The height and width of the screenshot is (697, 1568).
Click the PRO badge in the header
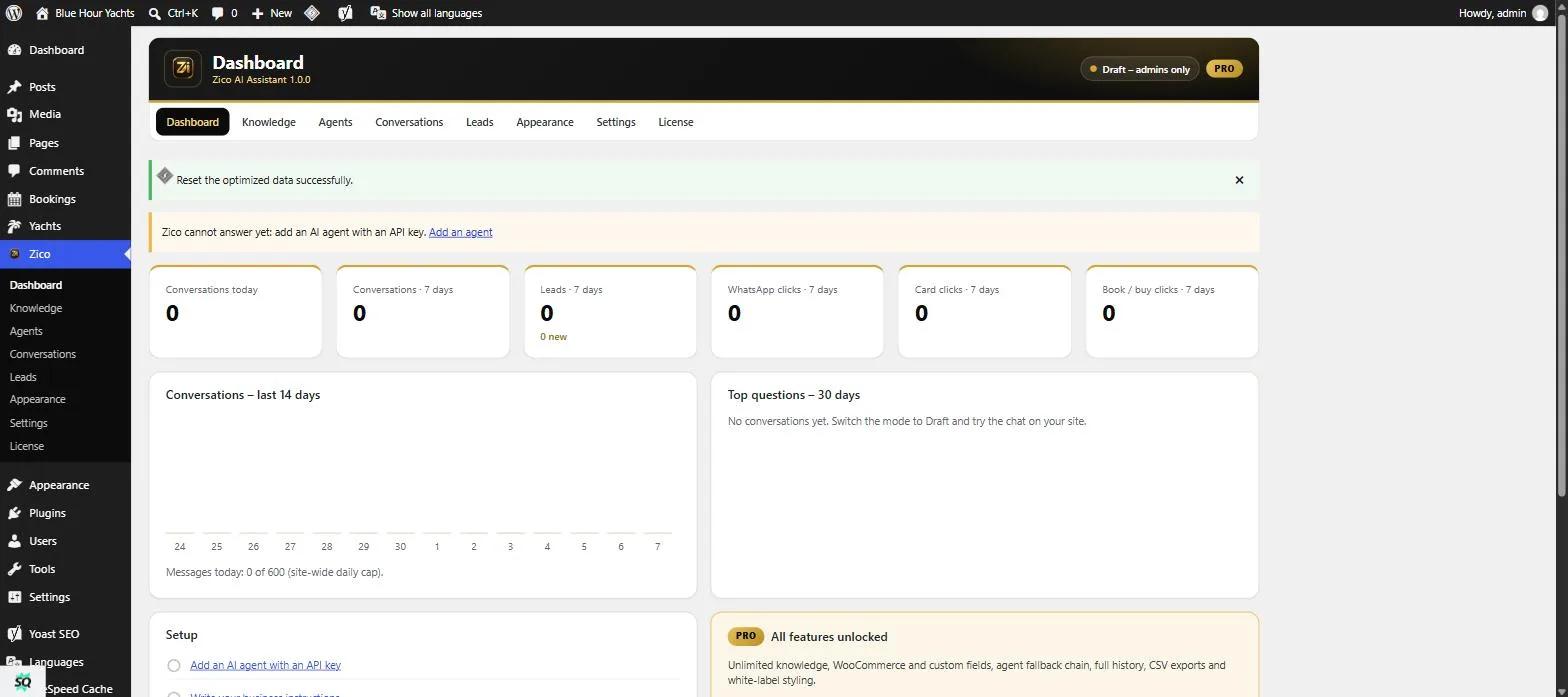pyautogui.click(x=1224, y=69)
